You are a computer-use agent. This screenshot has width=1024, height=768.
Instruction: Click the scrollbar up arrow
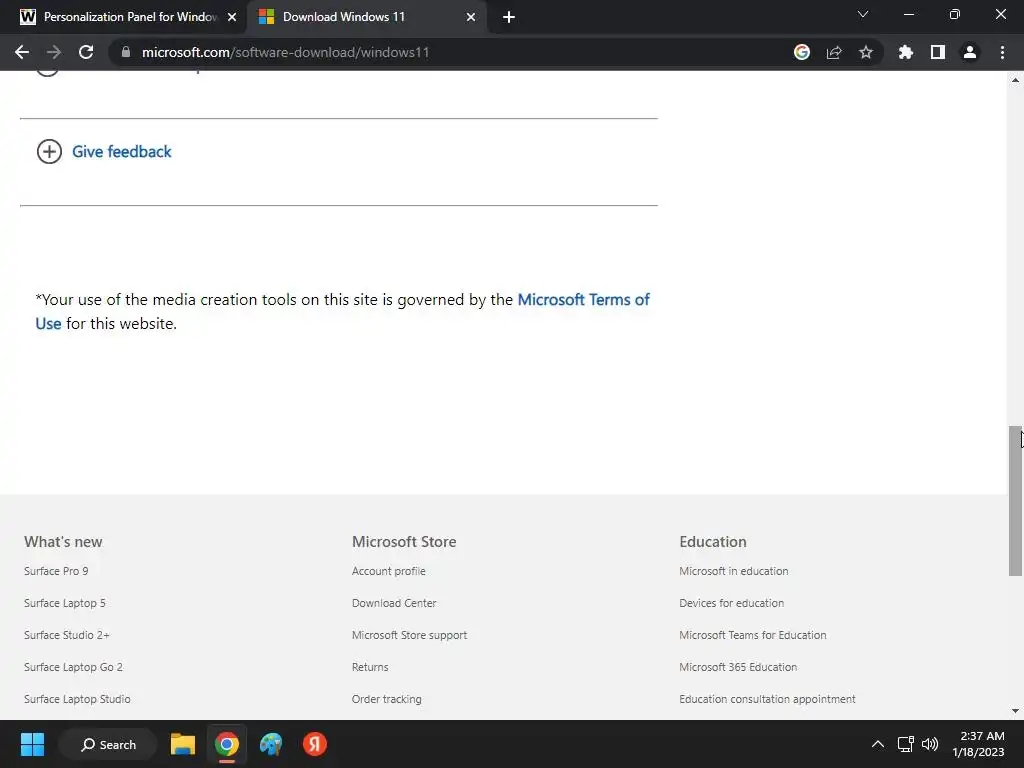click(1015, 80)
